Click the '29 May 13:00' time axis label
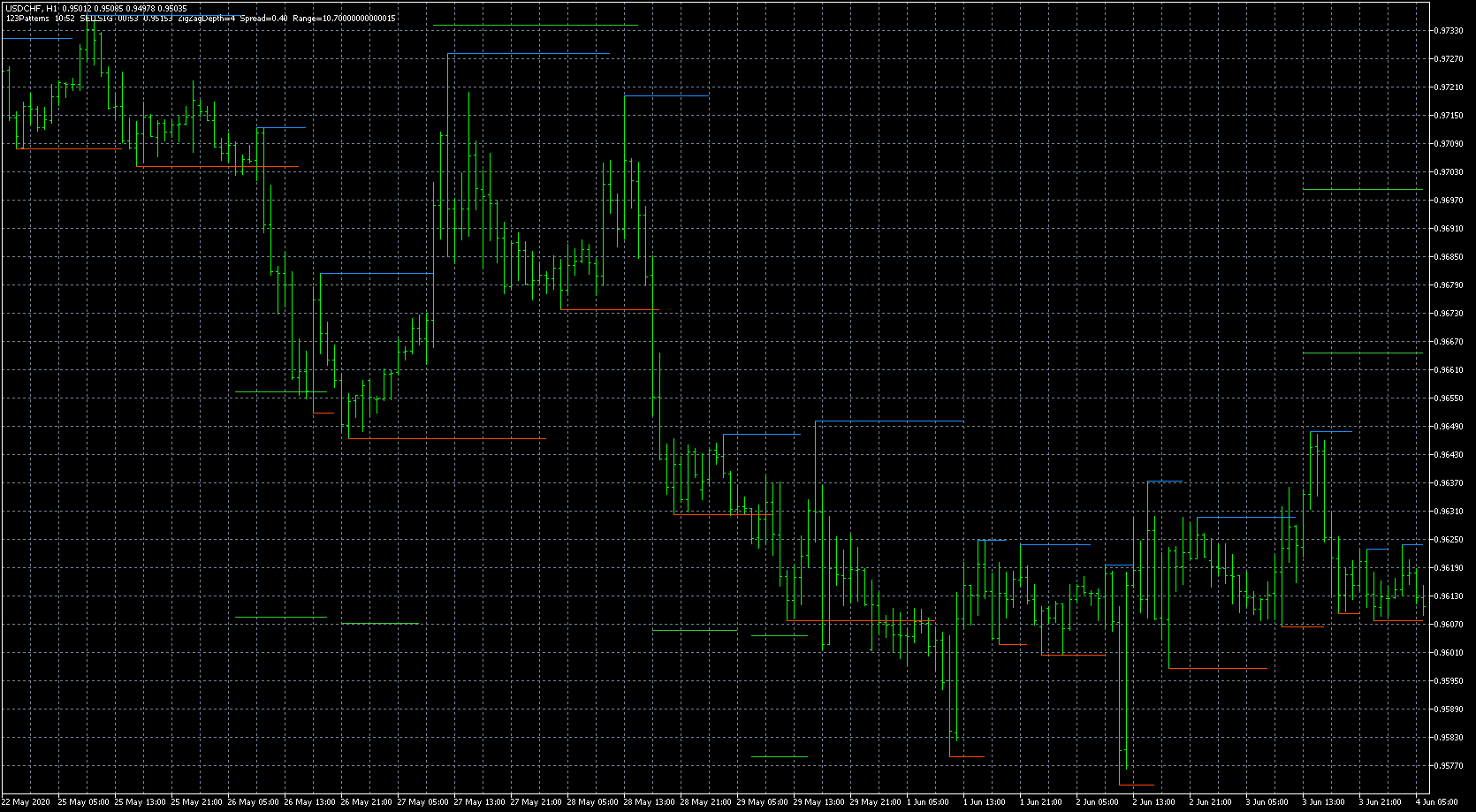The image size is (1476, 812). 819,802
